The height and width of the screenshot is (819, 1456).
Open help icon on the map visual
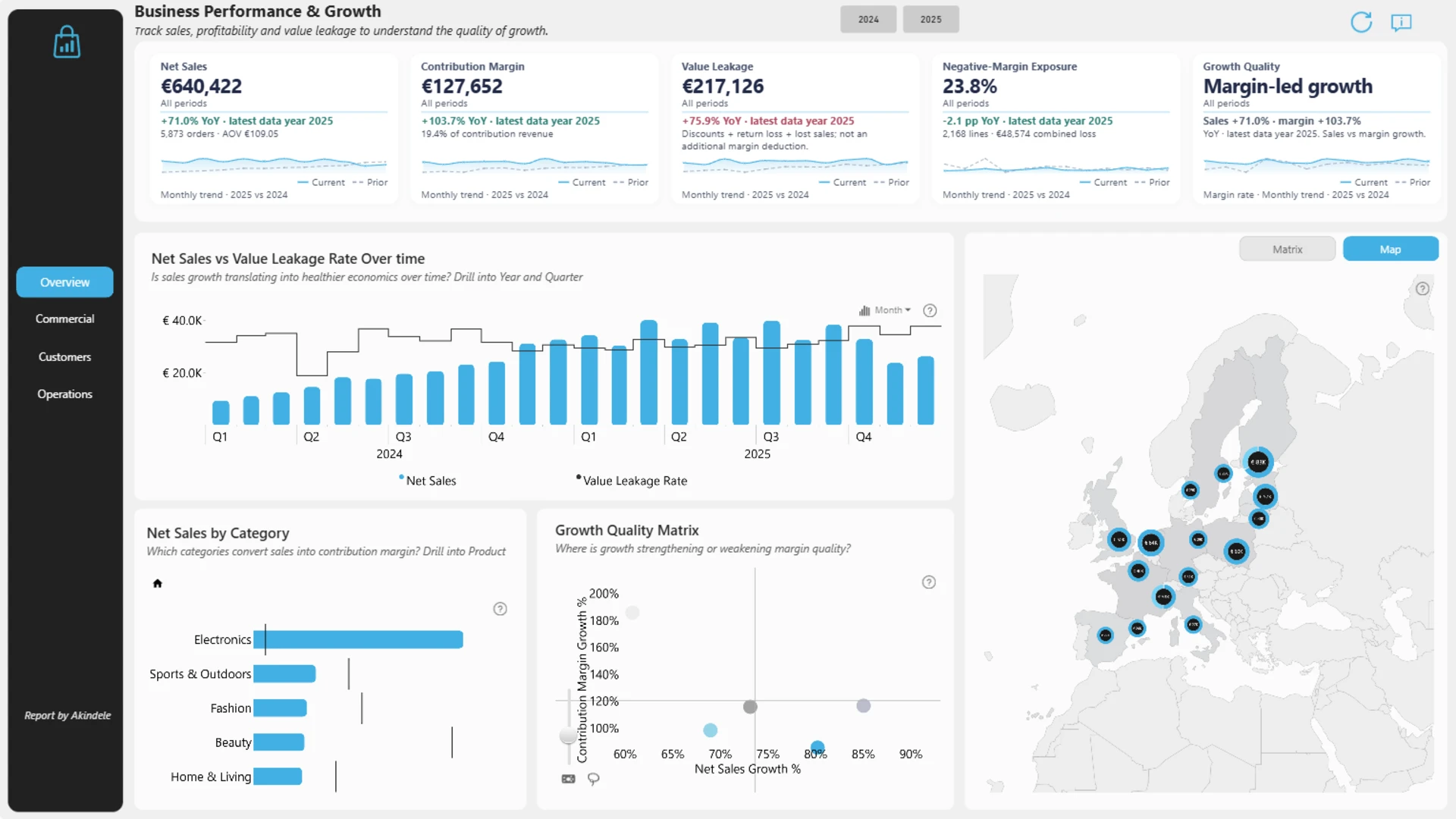tap(1423, 288)
